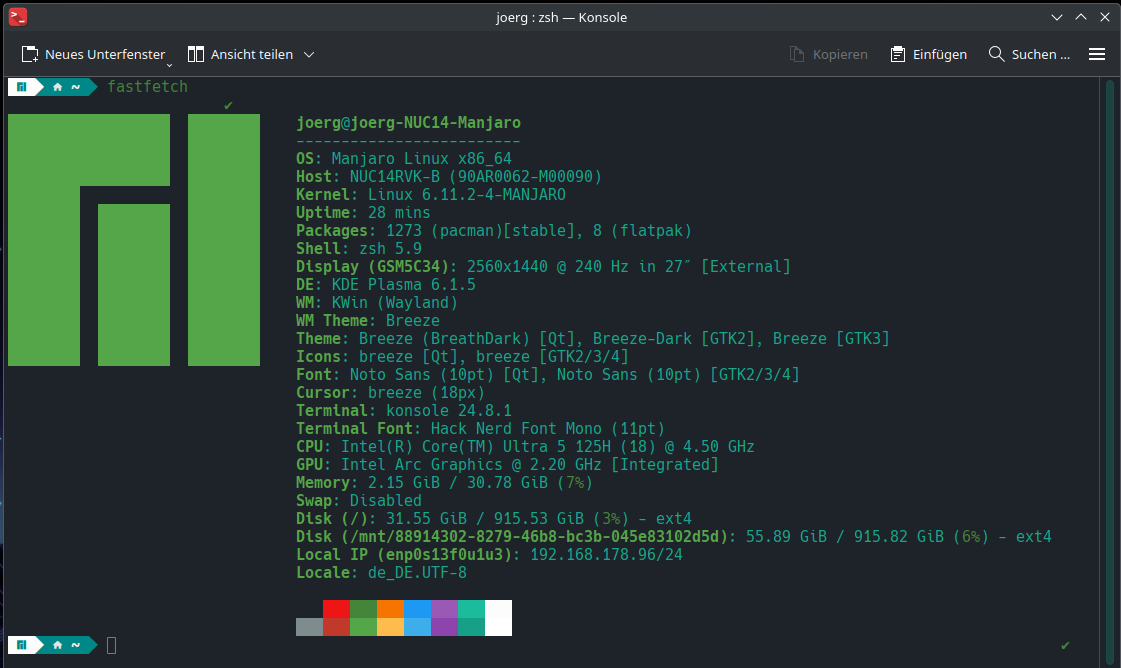Open the Ansicht teilen chevron dropdown
Viewport: 1121px width, 668px height.
click(309, 54)
